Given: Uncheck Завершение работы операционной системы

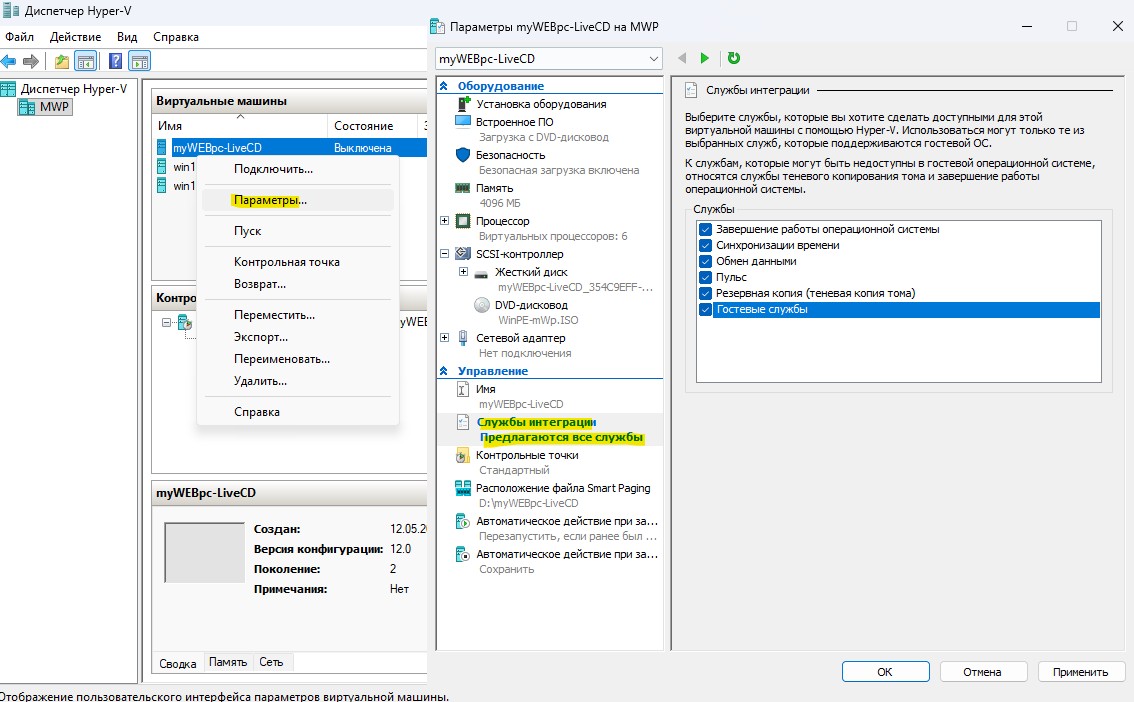Looking at the screenshot, I should (705, 228).
